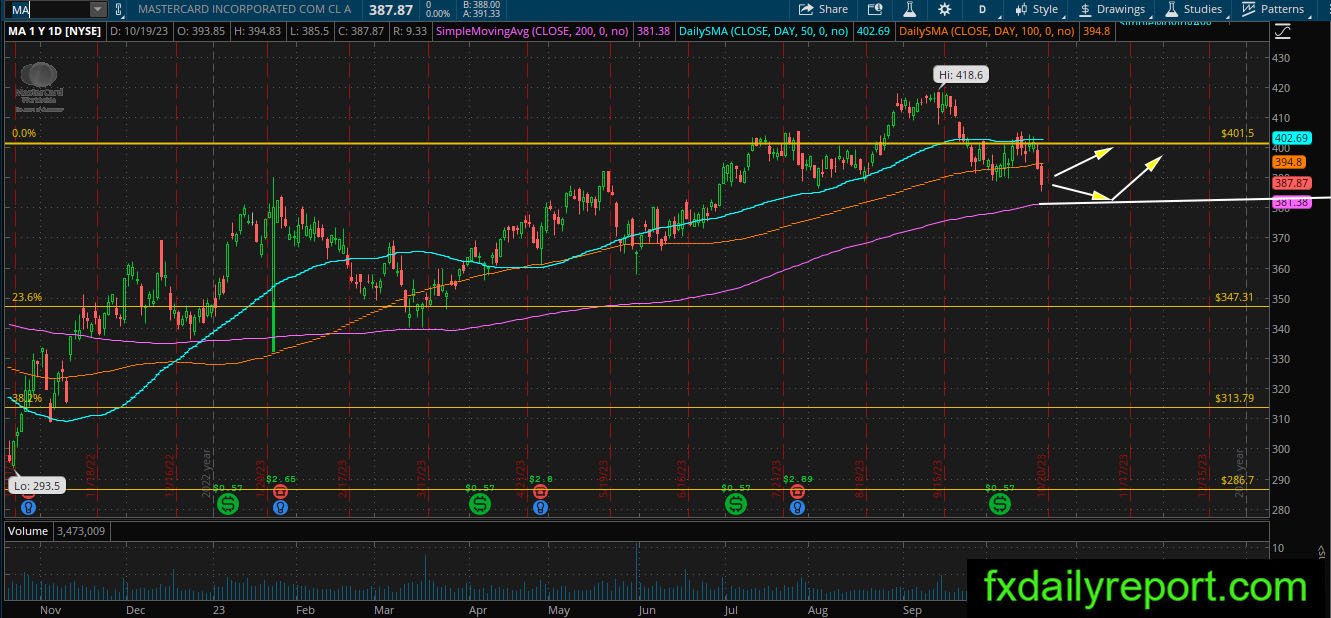Click the $286.7 Fibonacci level label
This screenshot has width=1331, height=618.
point(1237,480)
